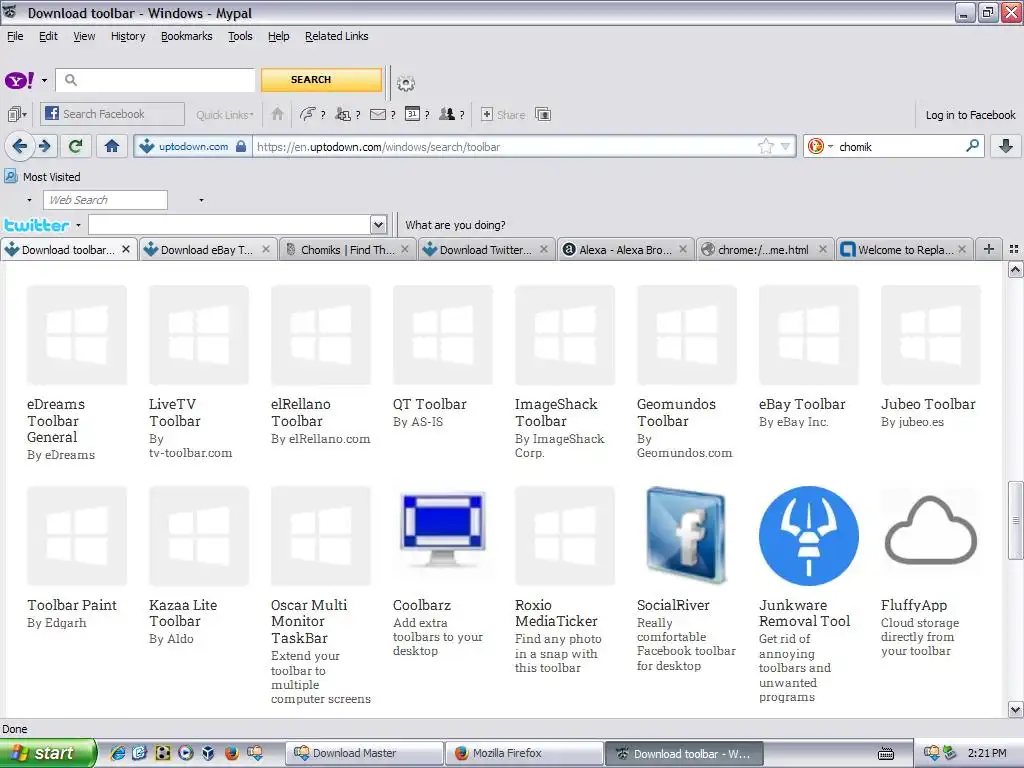The height and width of the screenshot is (768, 1024).
Task: Click scrollbar up arrow
Action: (1015, 269)
